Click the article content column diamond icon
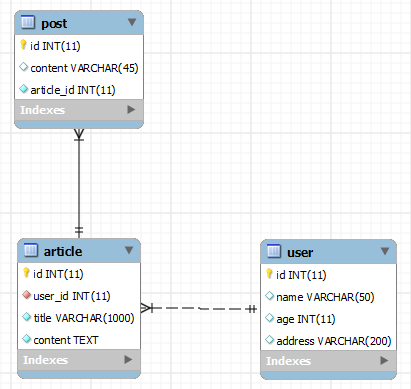411x389 pixels. click(x=26, y=339)
